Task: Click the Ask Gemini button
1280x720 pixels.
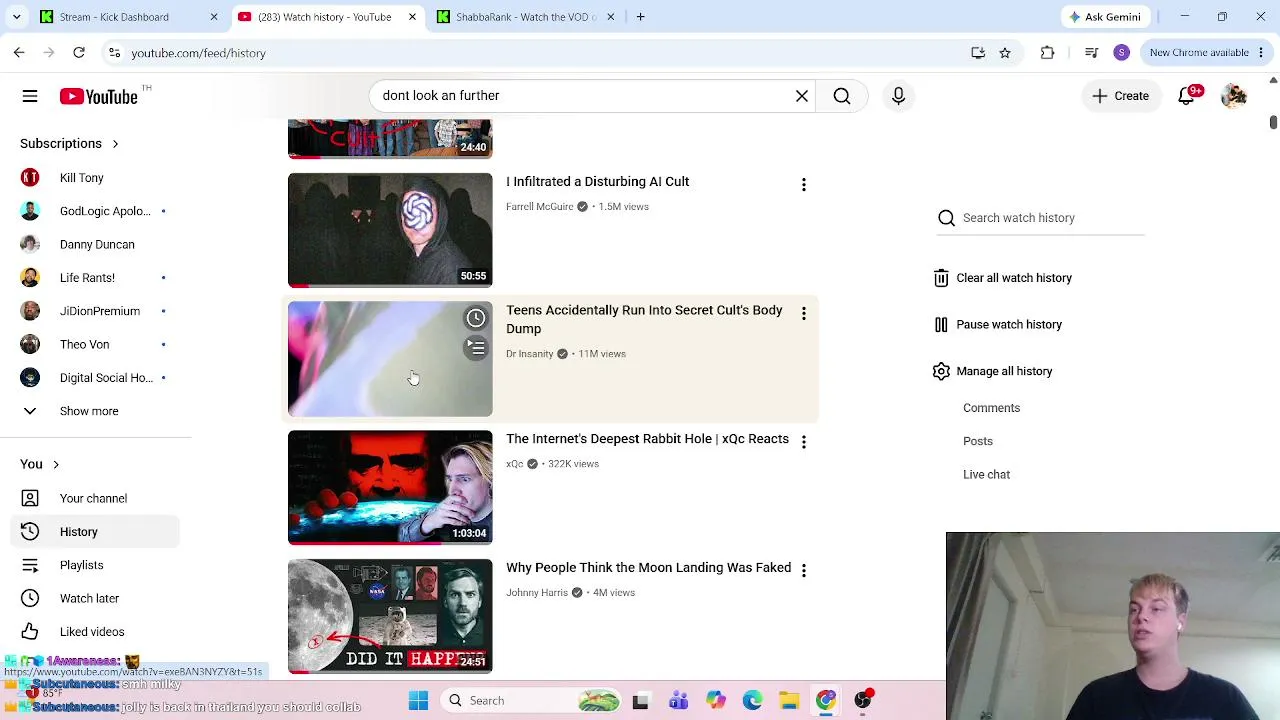Action: tap(1105, 17)
